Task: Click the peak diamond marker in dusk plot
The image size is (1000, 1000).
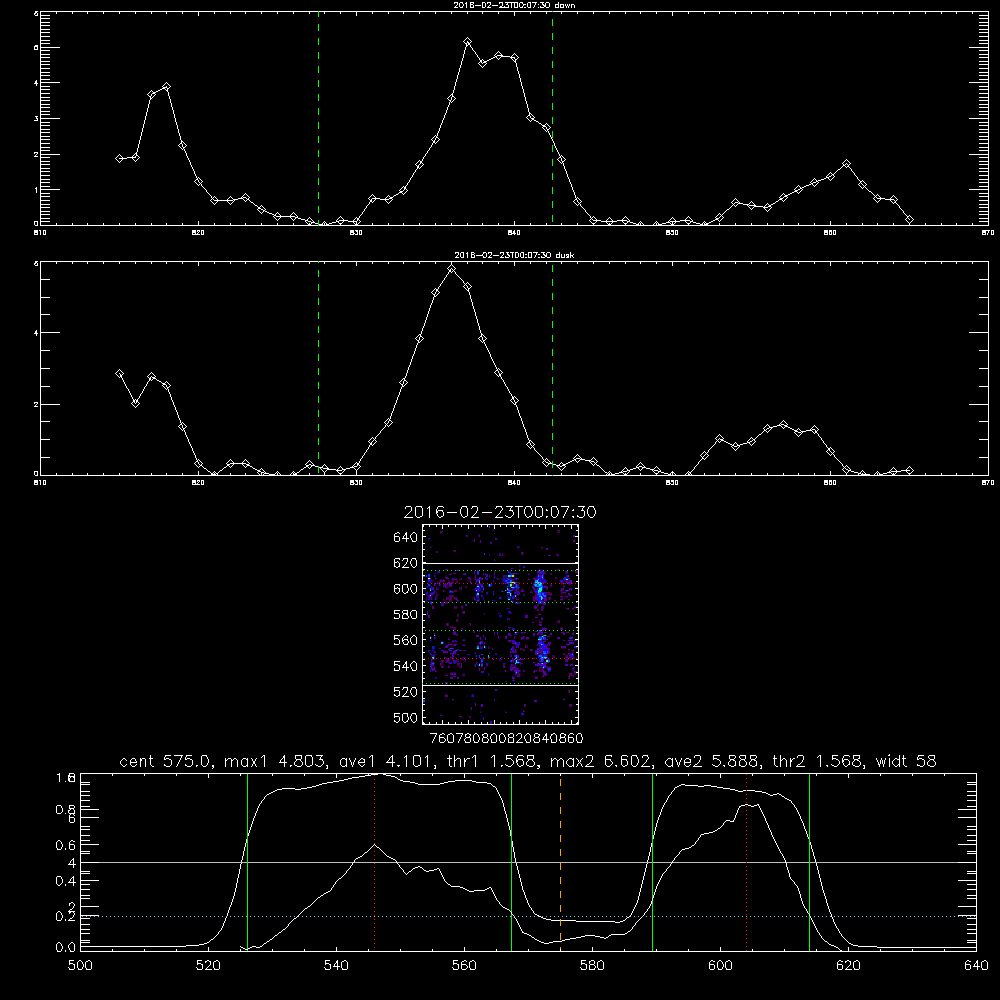Action: tap(452, 268)
